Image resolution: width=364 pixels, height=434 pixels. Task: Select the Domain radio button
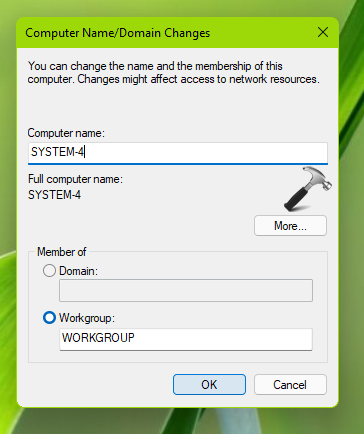pyautogui.click(x=49, y=270)
